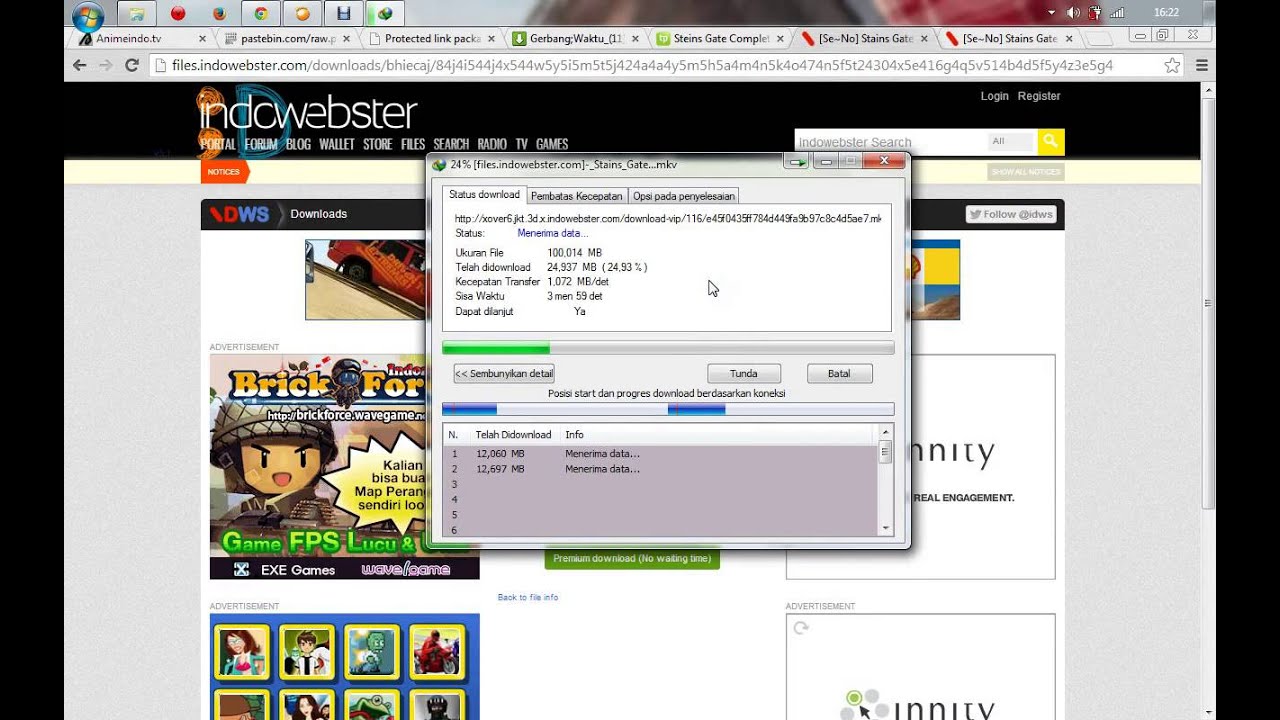Image resolution: width=1280 pixels, height=720 pixels.
Task: Click the volume speaker tray icon
Action: coord(1073,13)
